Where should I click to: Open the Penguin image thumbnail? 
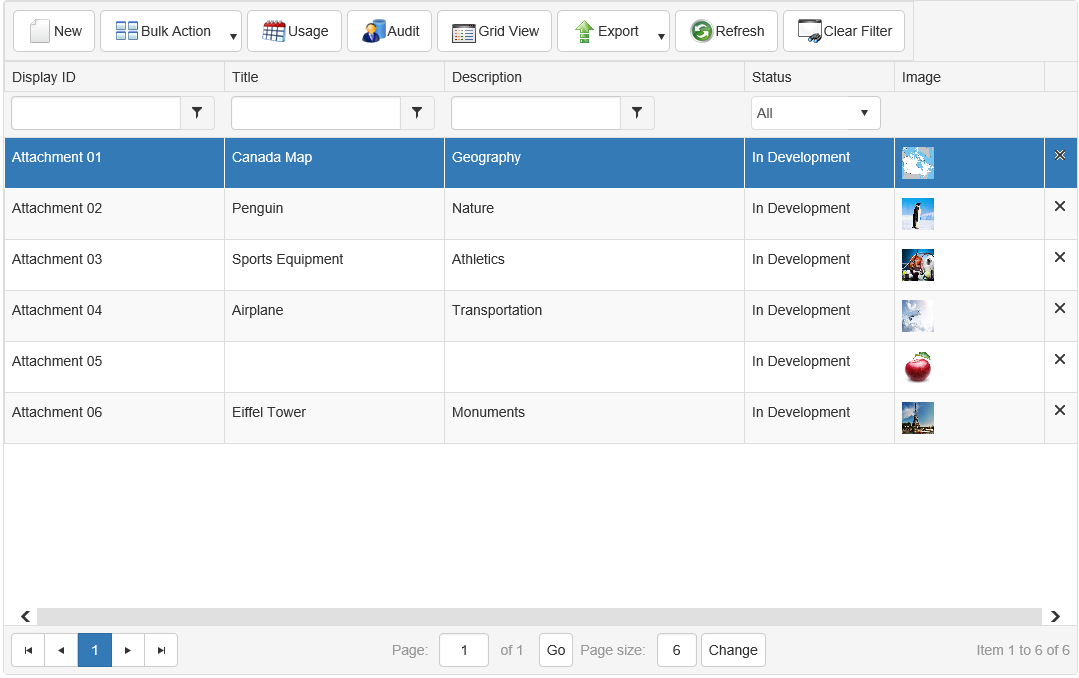pyautogui.click(x=917, y=214)
